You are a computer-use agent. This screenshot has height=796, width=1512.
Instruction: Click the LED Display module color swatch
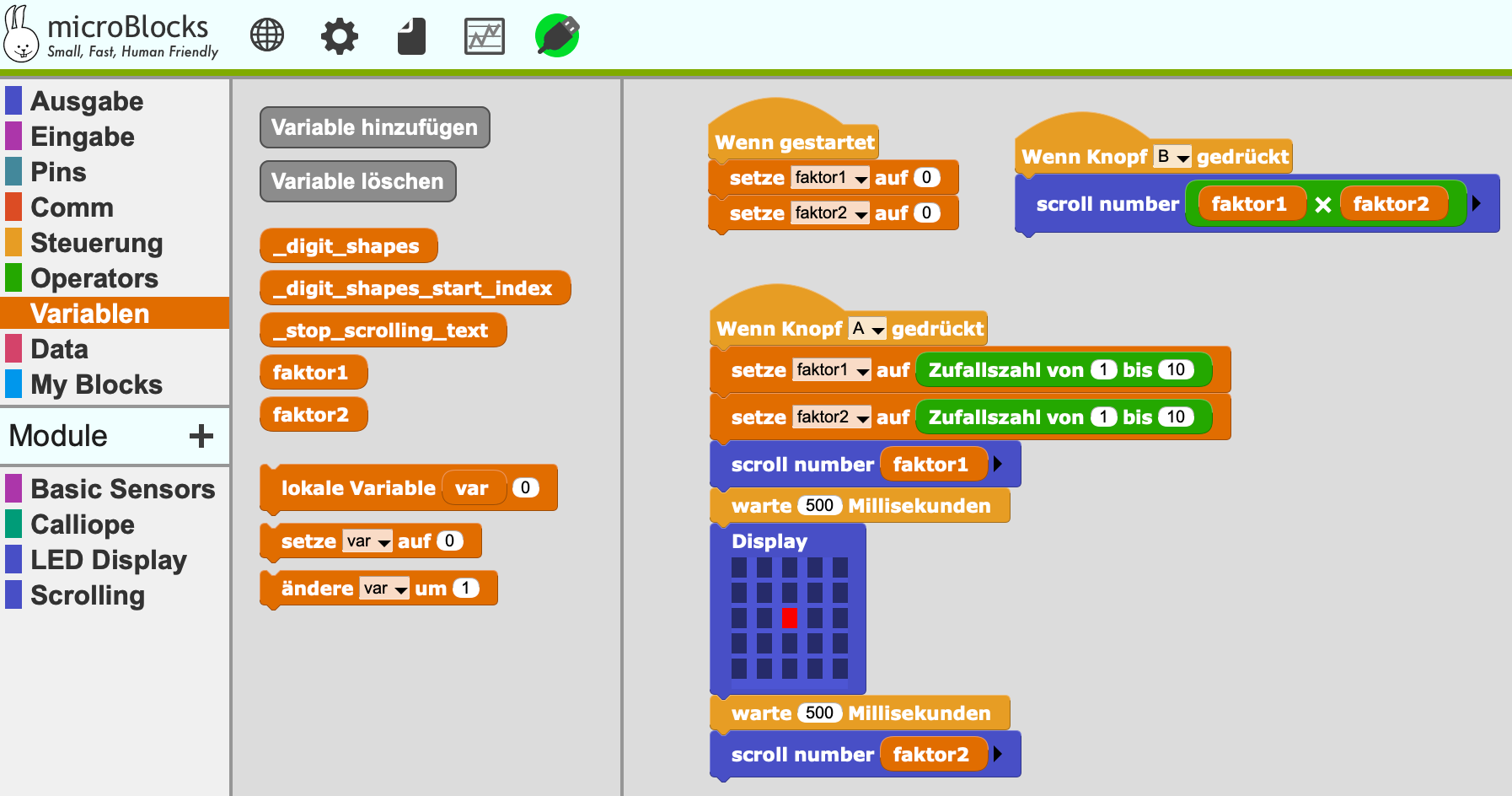(x=13, y=559)
